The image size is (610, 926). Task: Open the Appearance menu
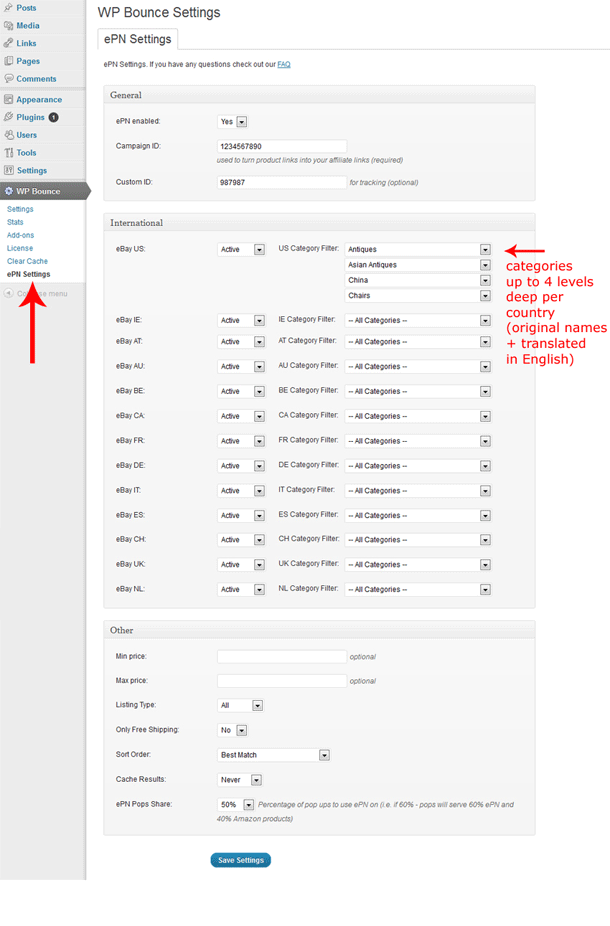[39, 99]
